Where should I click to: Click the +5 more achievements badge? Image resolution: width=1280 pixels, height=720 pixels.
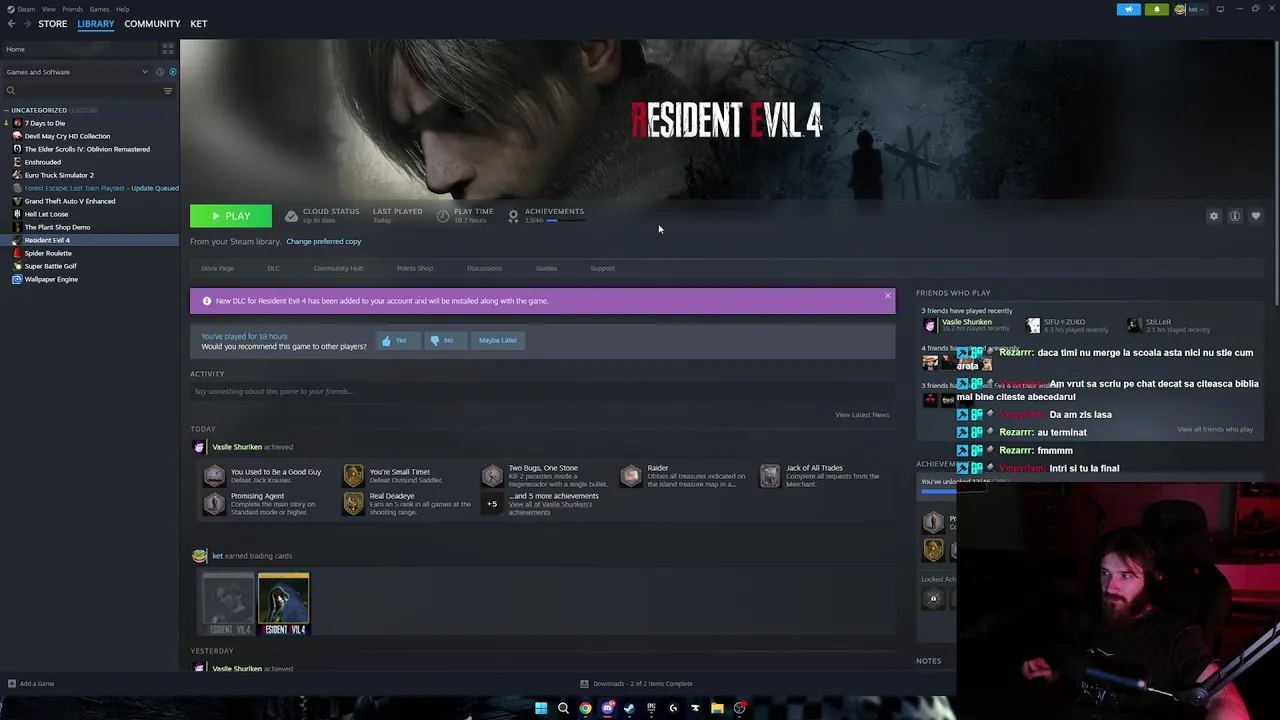[491, 504]
